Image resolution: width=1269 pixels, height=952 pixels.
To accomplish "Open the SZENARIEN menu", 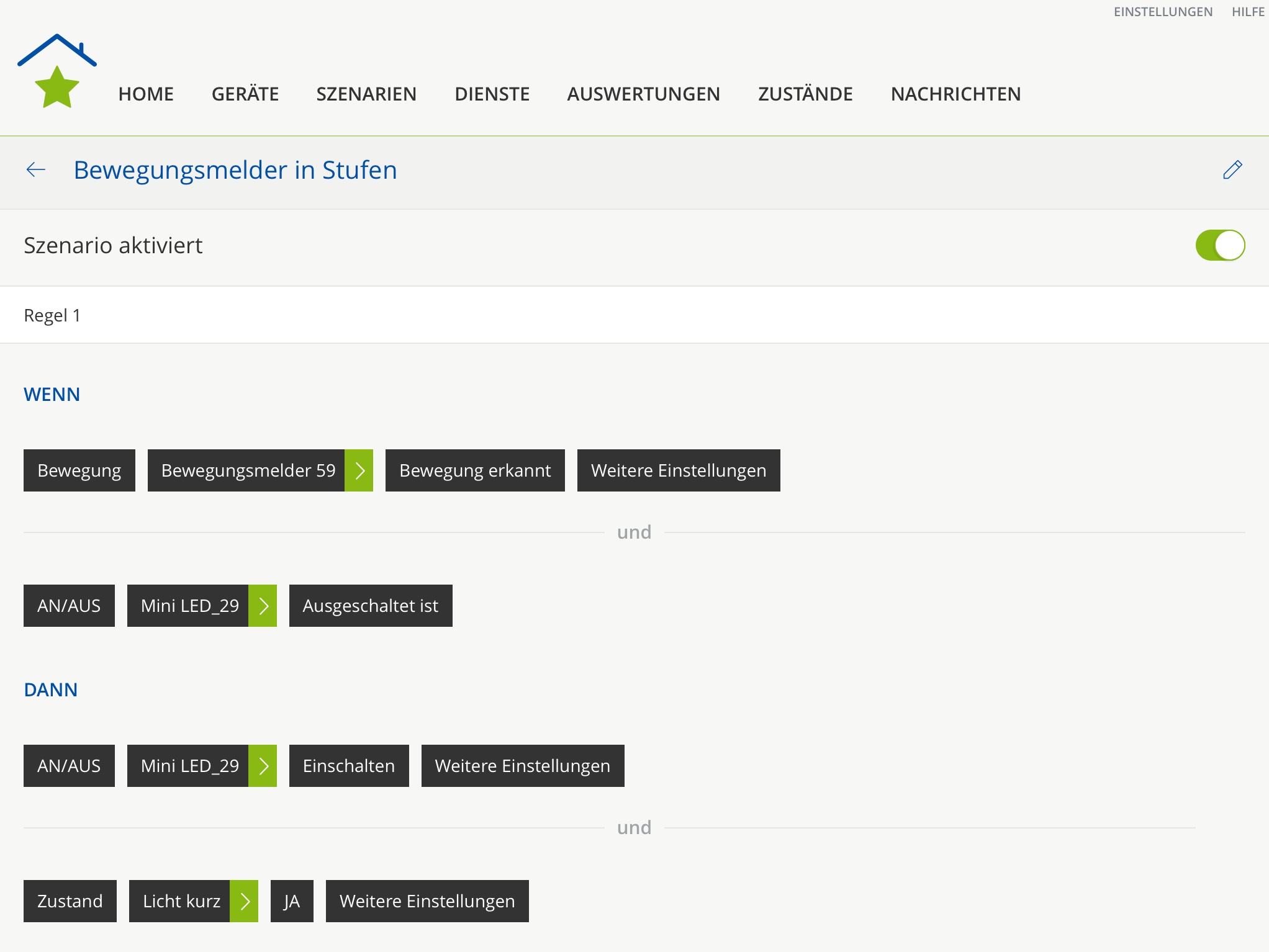I will click(x=366, y=94).
